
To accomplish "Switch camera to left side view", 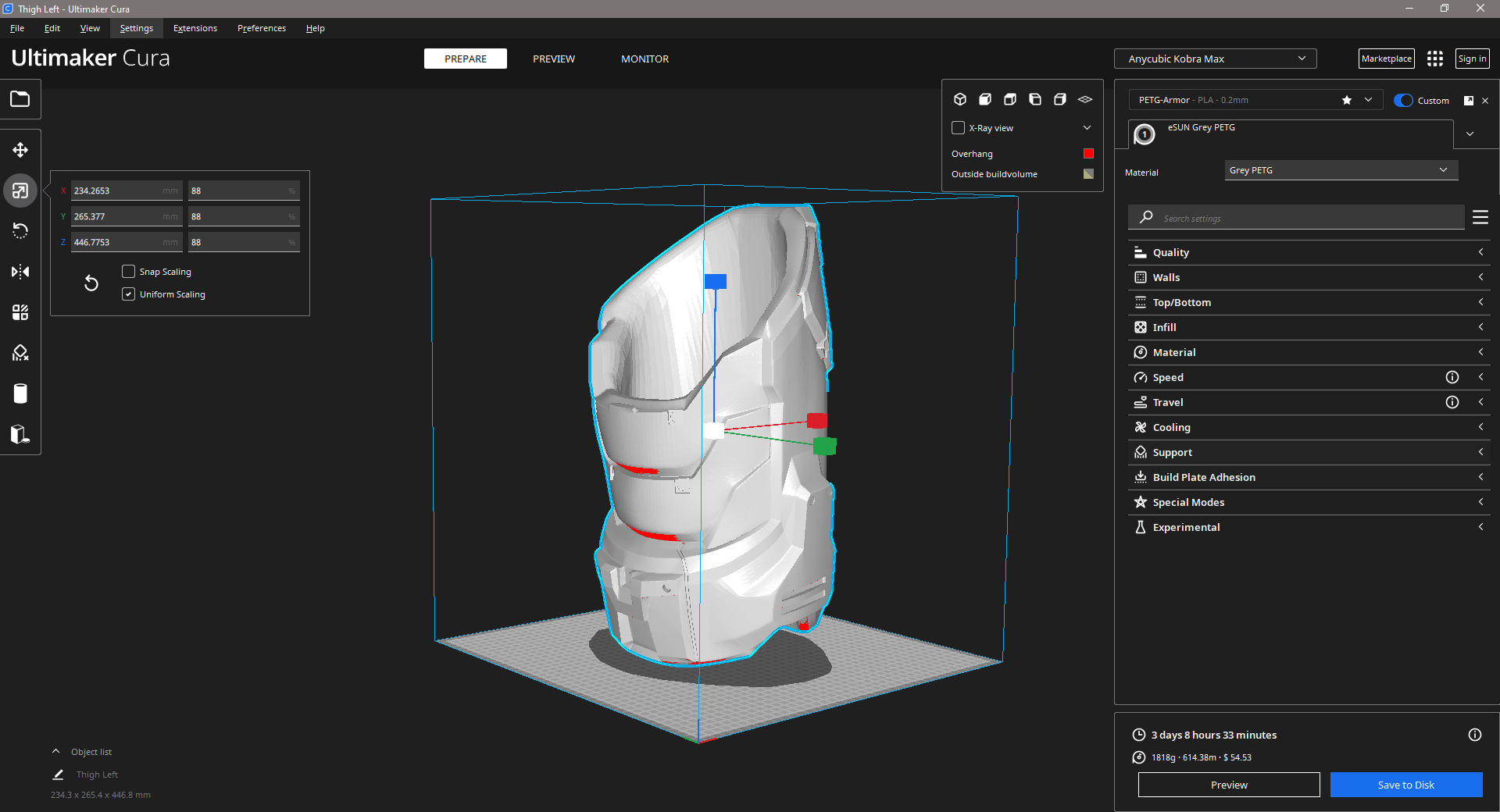I will click(x=1035, y=99).
